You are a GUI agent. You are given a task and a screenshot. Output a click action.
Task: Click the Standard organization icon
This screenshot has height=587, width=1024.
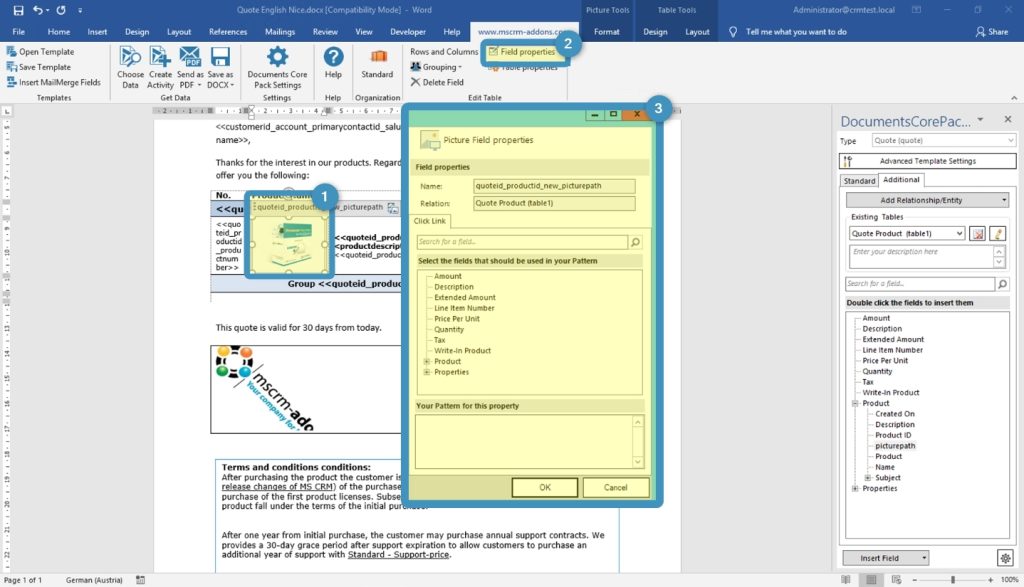377,57
